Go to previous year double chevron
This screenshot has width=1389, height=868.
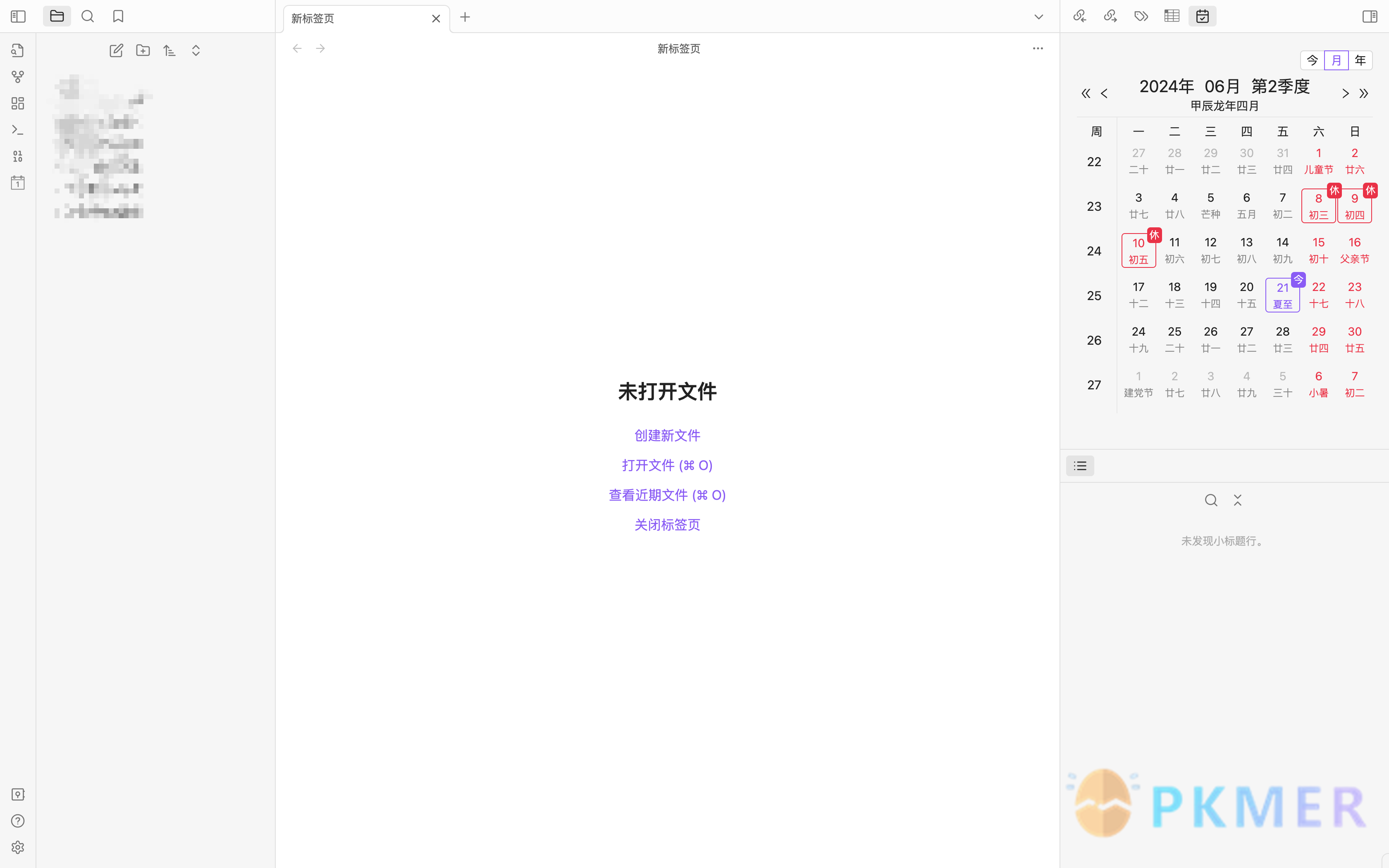(1086, 93)
